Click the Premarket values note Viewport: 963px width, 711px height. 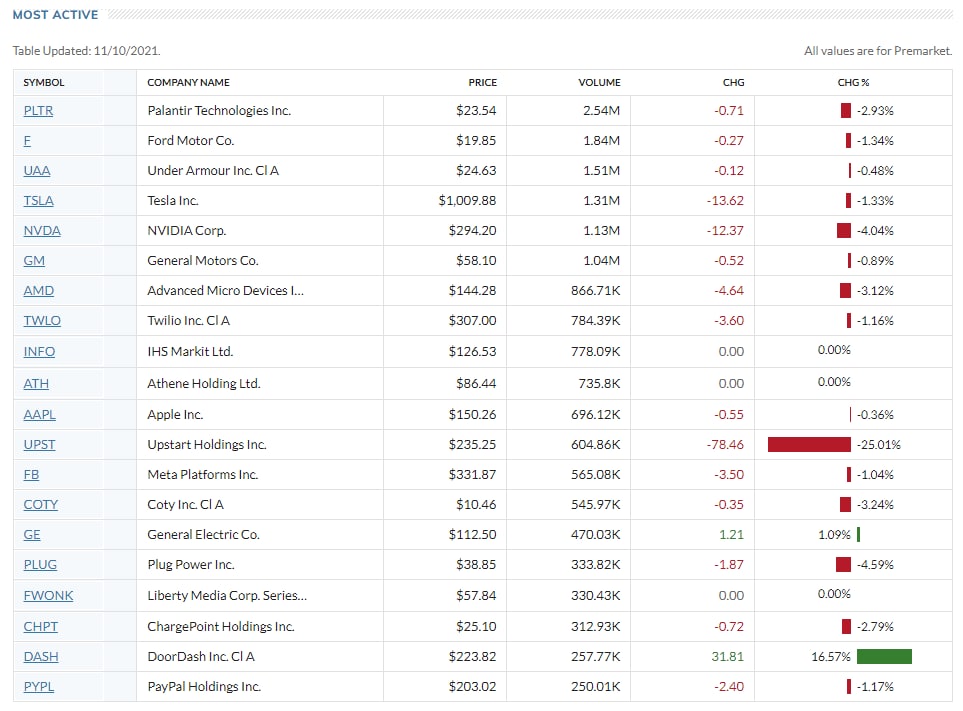(x=878, y=51)
